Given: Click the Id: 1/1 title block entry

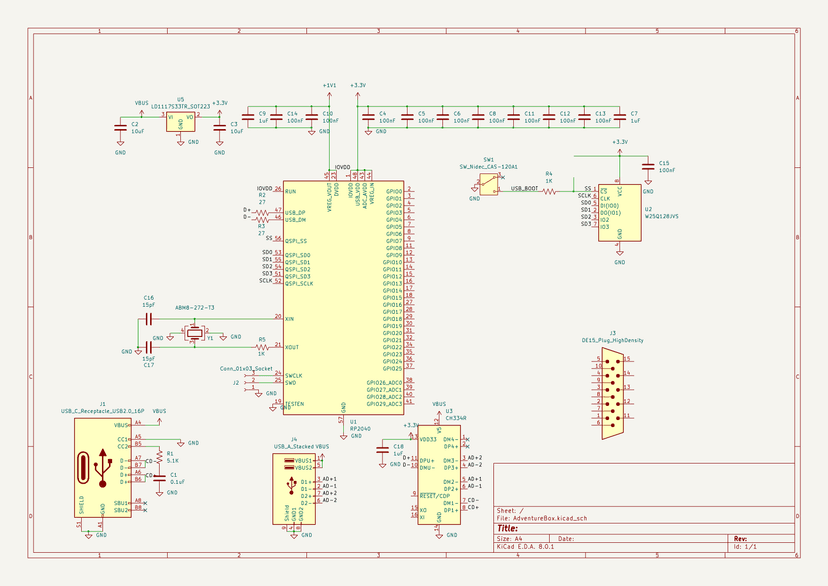Looking at the screenshot, I should pos(745,547).
